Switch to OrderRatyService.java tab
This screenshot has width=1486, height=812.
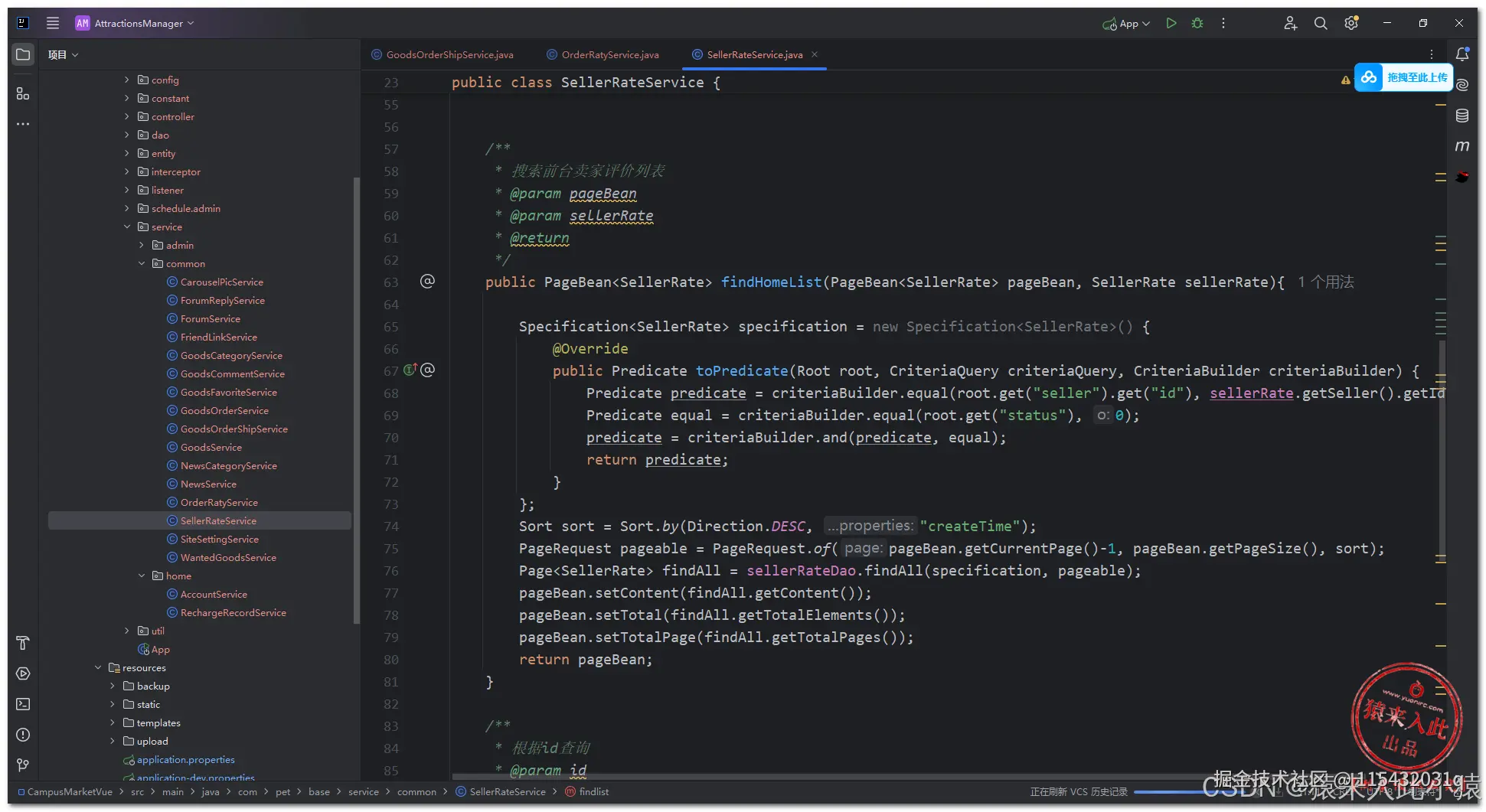click(x=603, y=54)
